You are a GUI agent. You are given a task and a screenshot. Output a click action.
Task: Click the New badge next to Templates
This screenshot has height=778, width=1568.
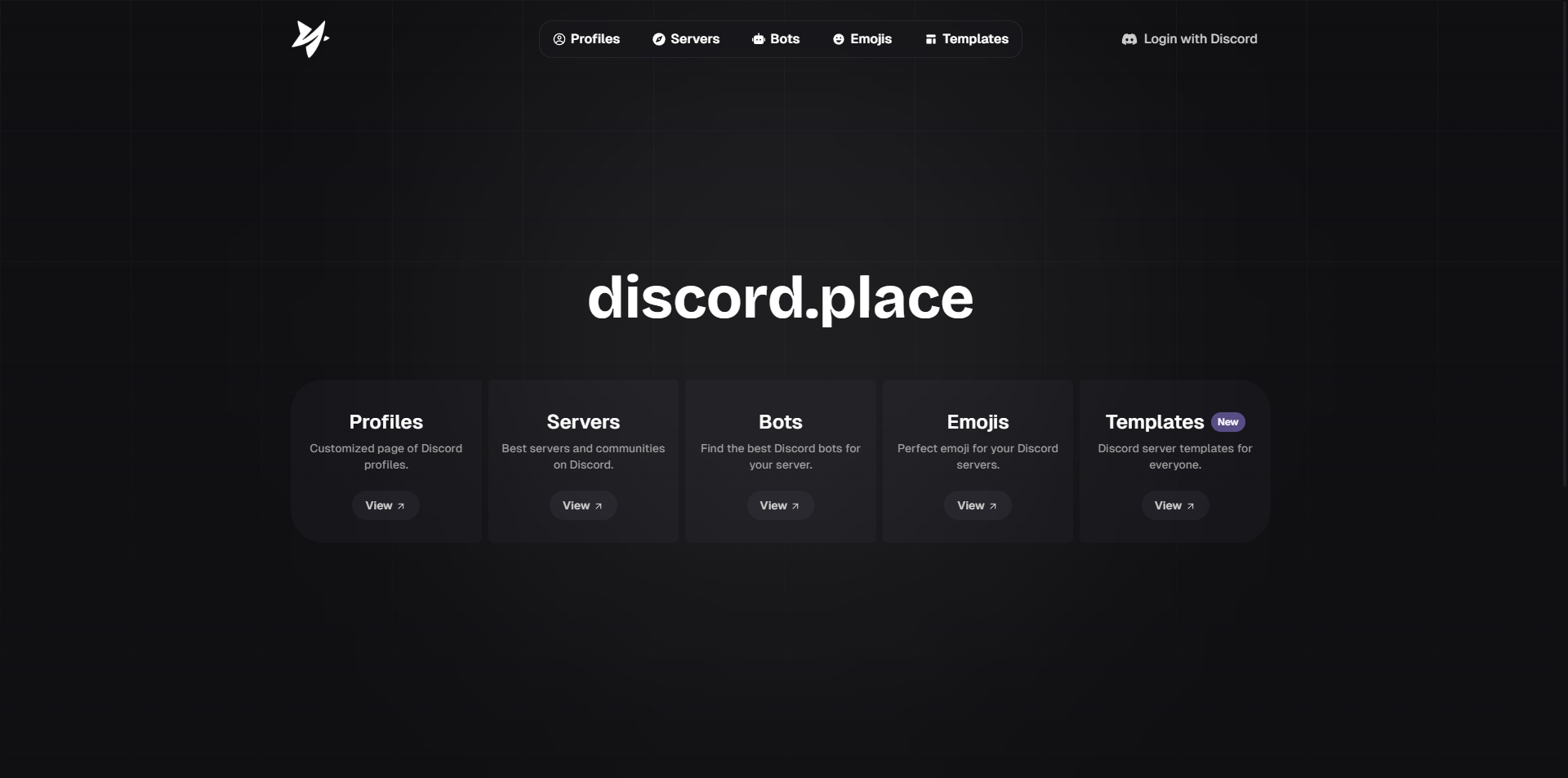[x=1228, y=422]
